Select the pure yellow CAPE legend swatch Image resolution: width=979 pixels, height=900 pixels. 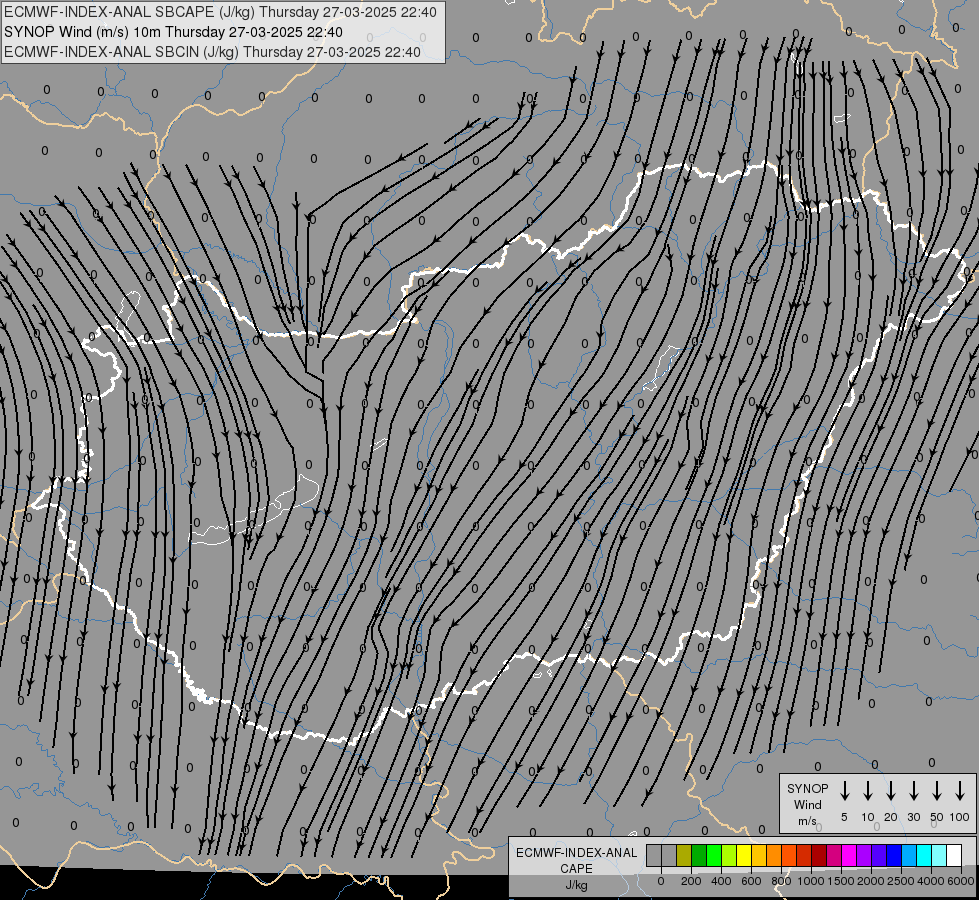(744, 855)
